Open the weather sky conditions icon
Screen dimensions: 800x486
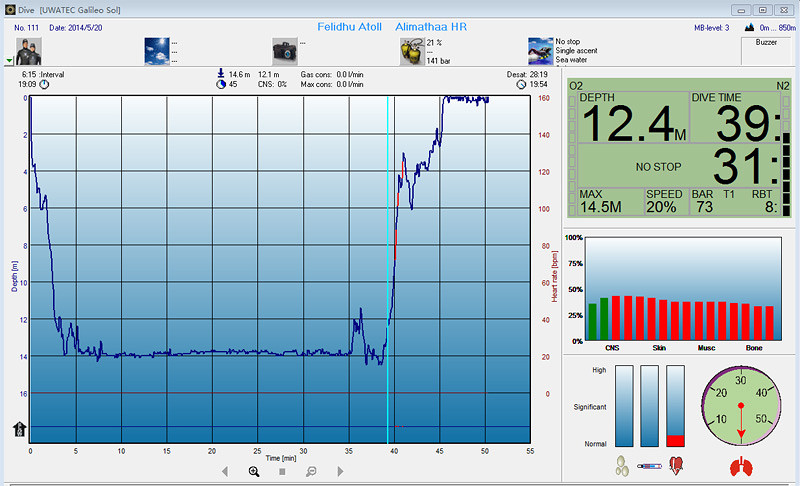pos(157,51)
